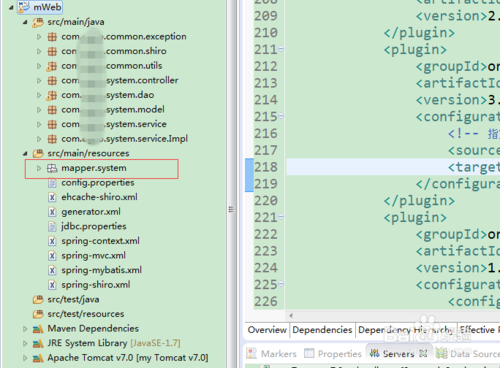Click the jdbc.properties file icon
The width and height of the screenshot is (500, 368).
tap(52, 227)
